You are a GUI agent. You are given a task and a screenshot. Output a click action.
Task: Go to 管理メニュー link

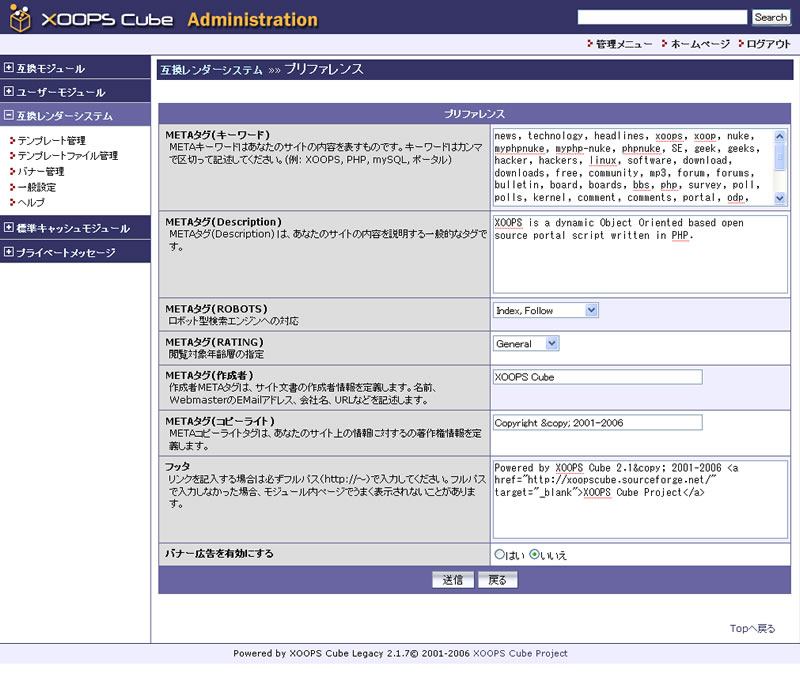click(624, 44)
